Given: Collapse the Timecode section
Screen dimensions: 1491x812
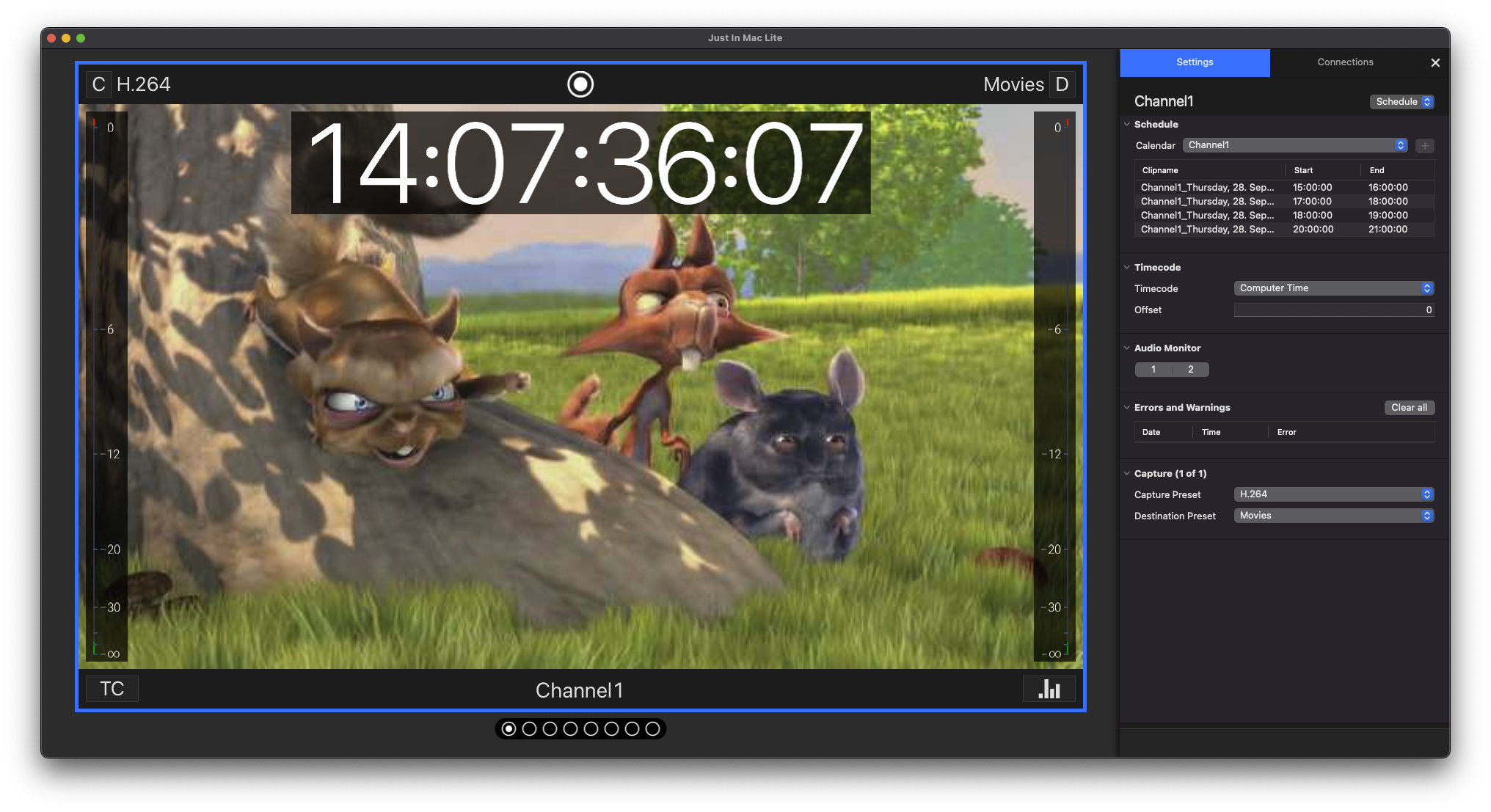Looking at the screenshot, I should (x=1126, y=268).
